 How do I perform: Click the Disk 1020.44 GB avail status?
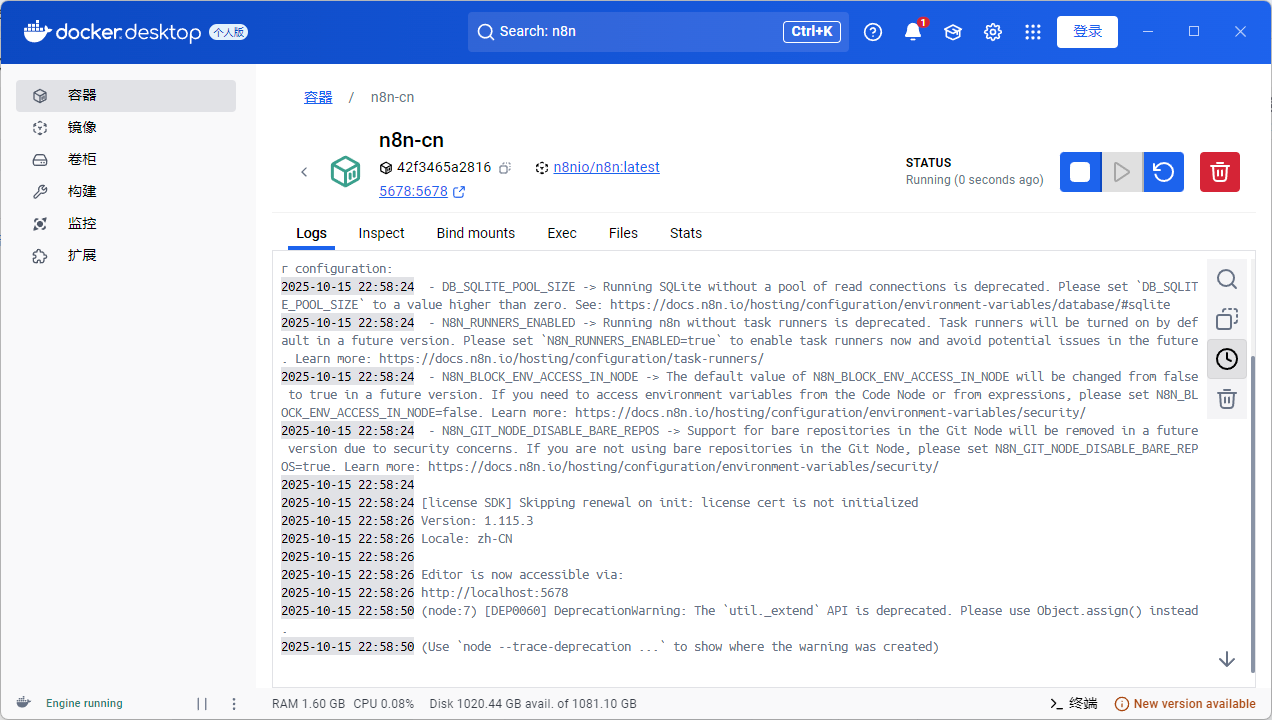tap(533, 703)
